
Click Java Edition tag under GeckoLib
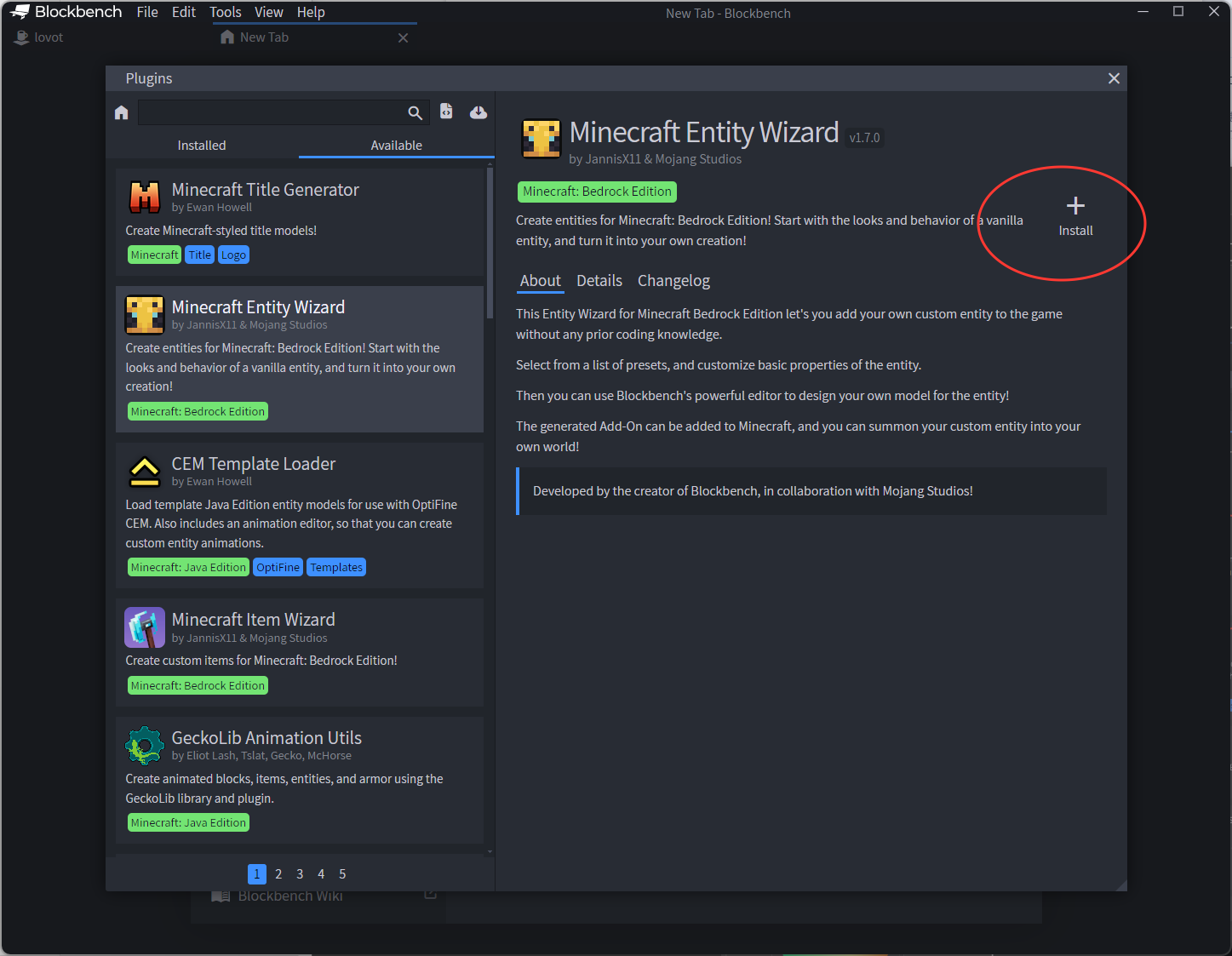coord(188,823)
